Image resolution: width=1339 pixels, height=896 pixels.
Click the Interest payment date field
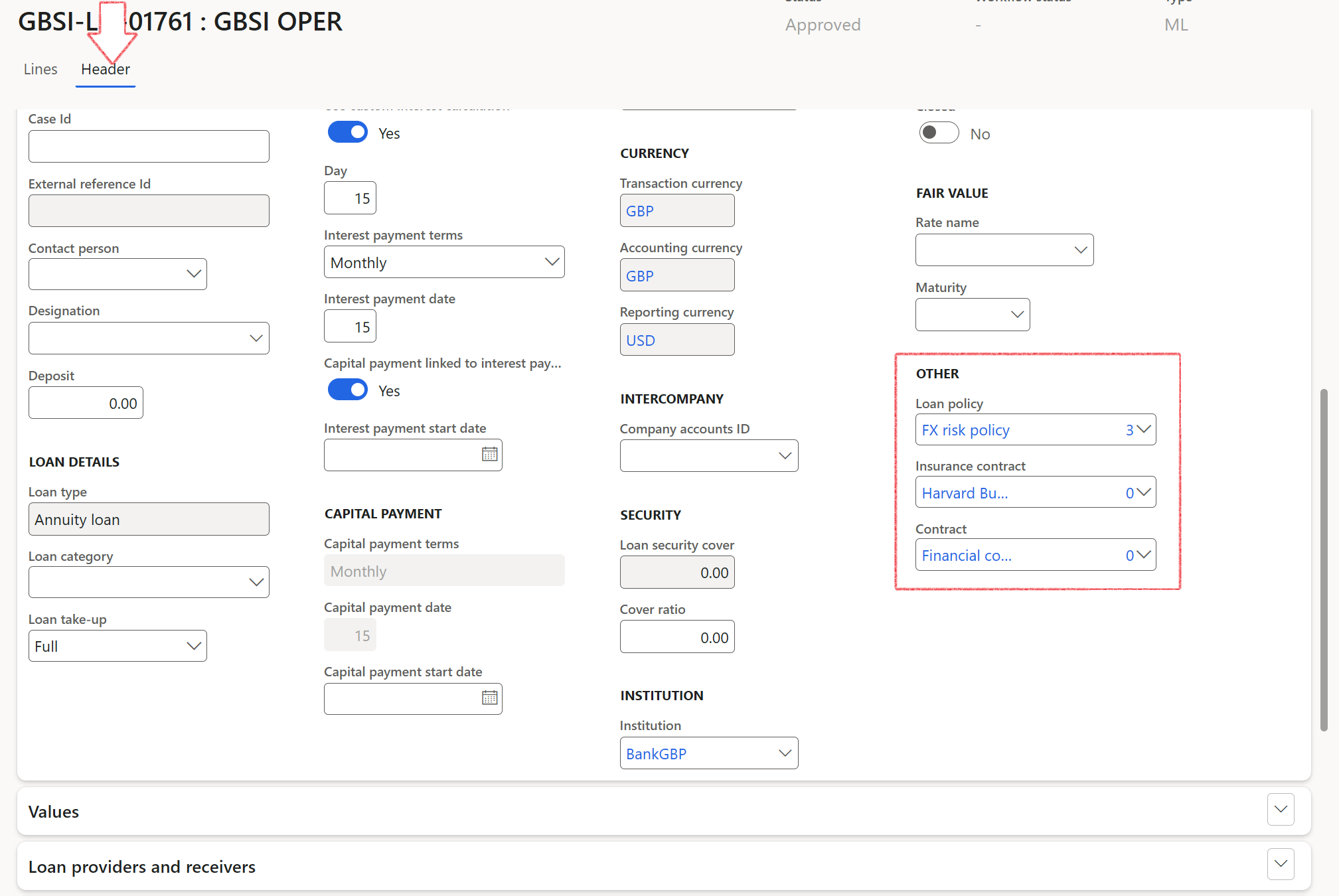click(350, 327)
